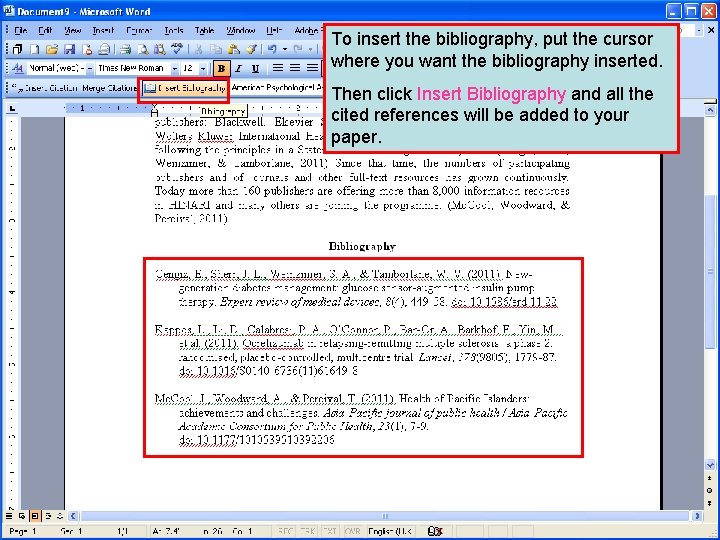This screenshot has height=540, width=720.
Task: Switch to Reading Layout view button
Action: pyautogui.click(x=60, y=516)
